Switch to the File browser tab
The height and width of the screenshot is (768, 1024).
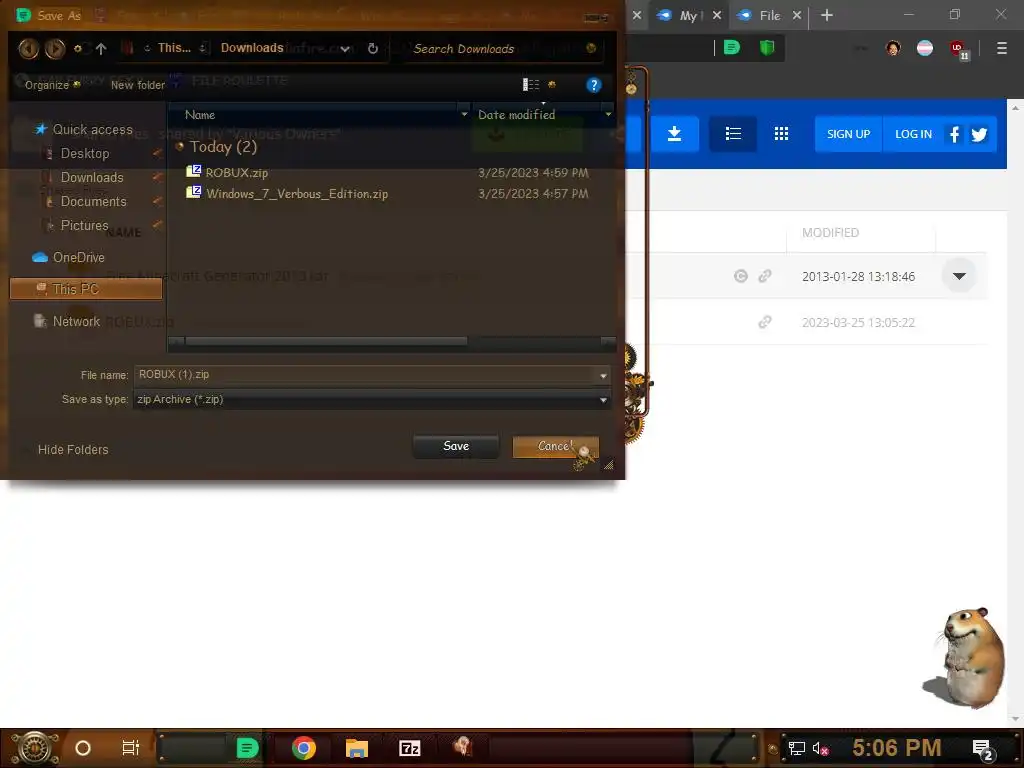[x=769, y=15]
